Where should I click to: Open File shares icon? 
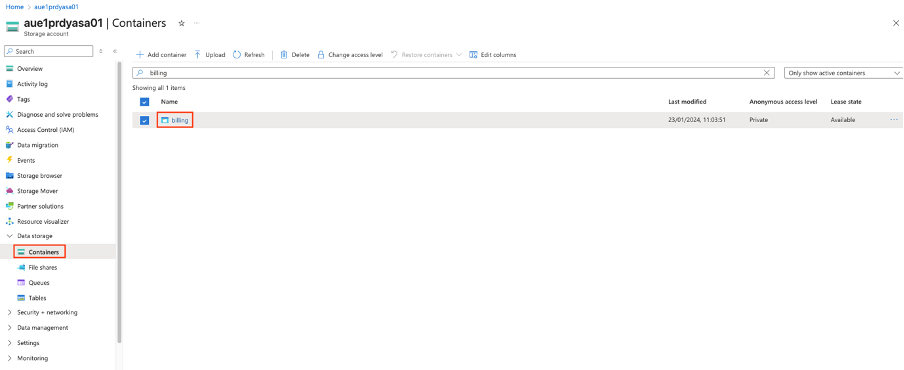[x=21, y=267]
